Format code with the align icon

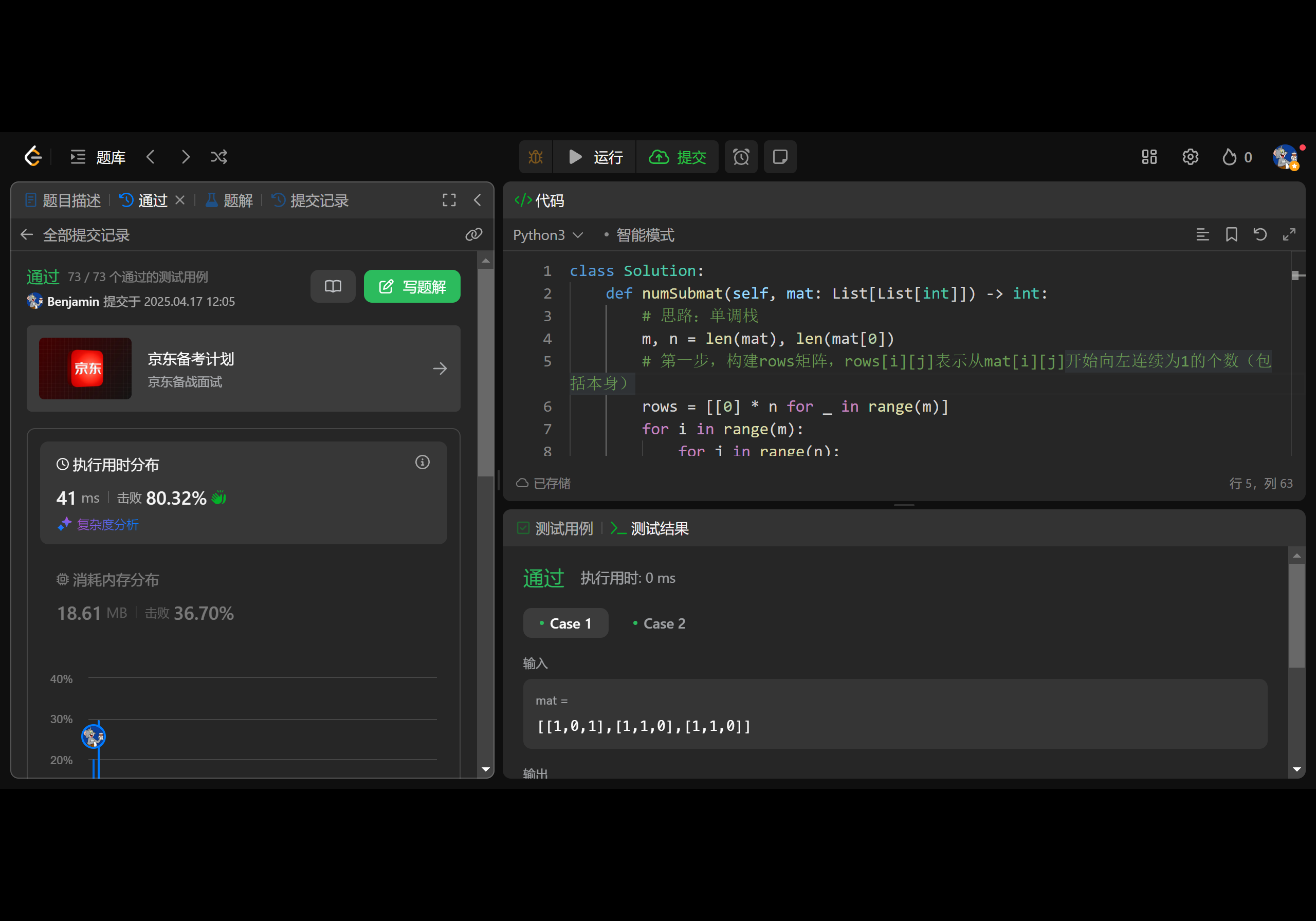pyautogui.click(x=1202, y=234)
